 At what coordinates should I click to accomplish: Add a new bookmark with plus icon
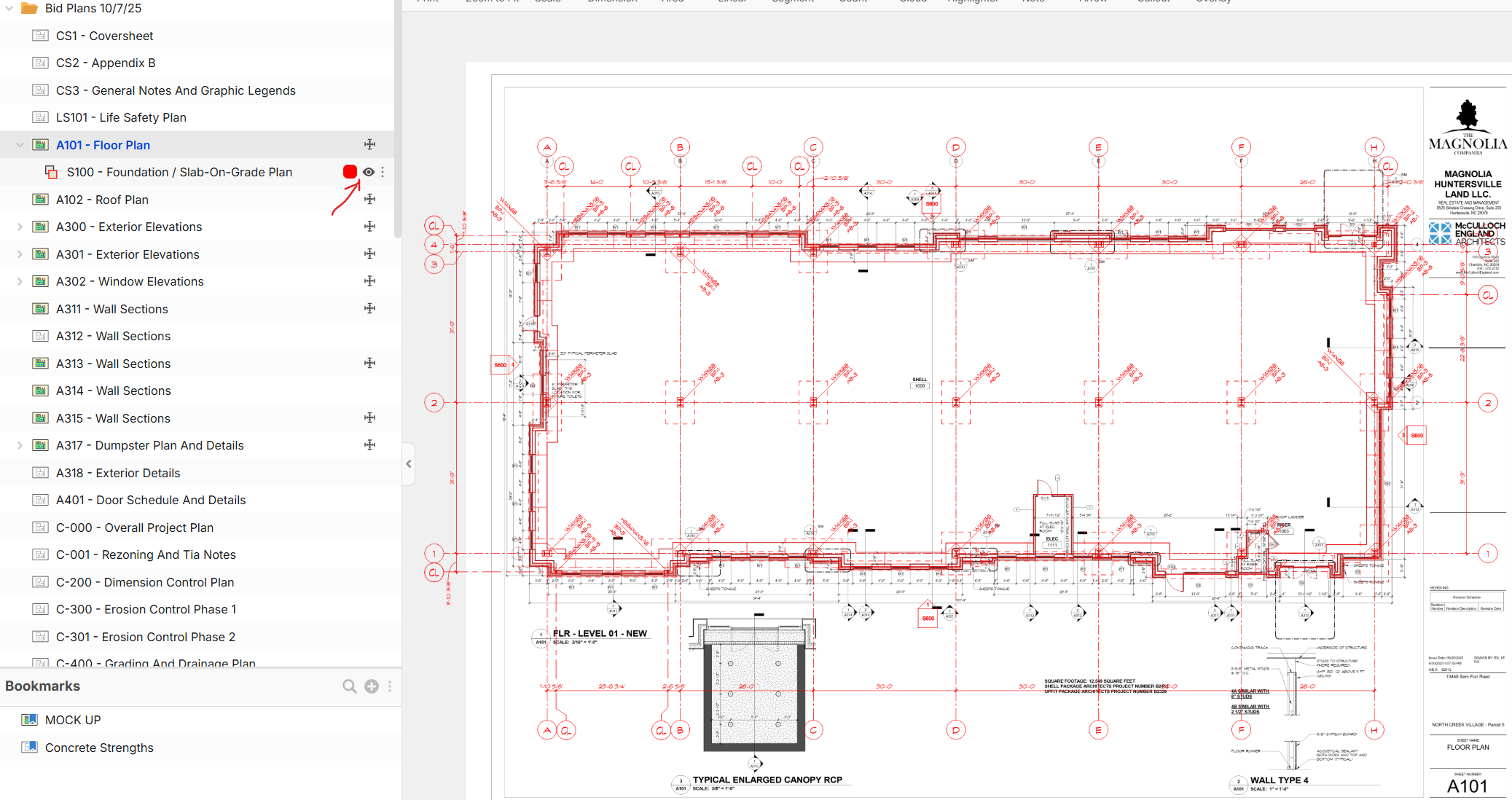[372, 686]
